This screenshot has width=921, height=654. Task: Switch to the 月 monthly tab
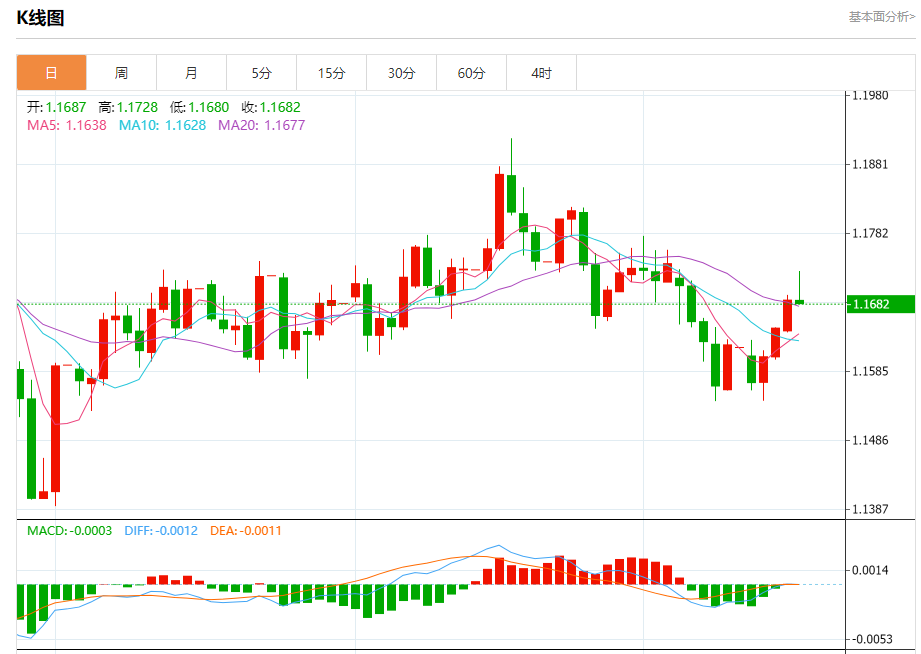point(191,73)
